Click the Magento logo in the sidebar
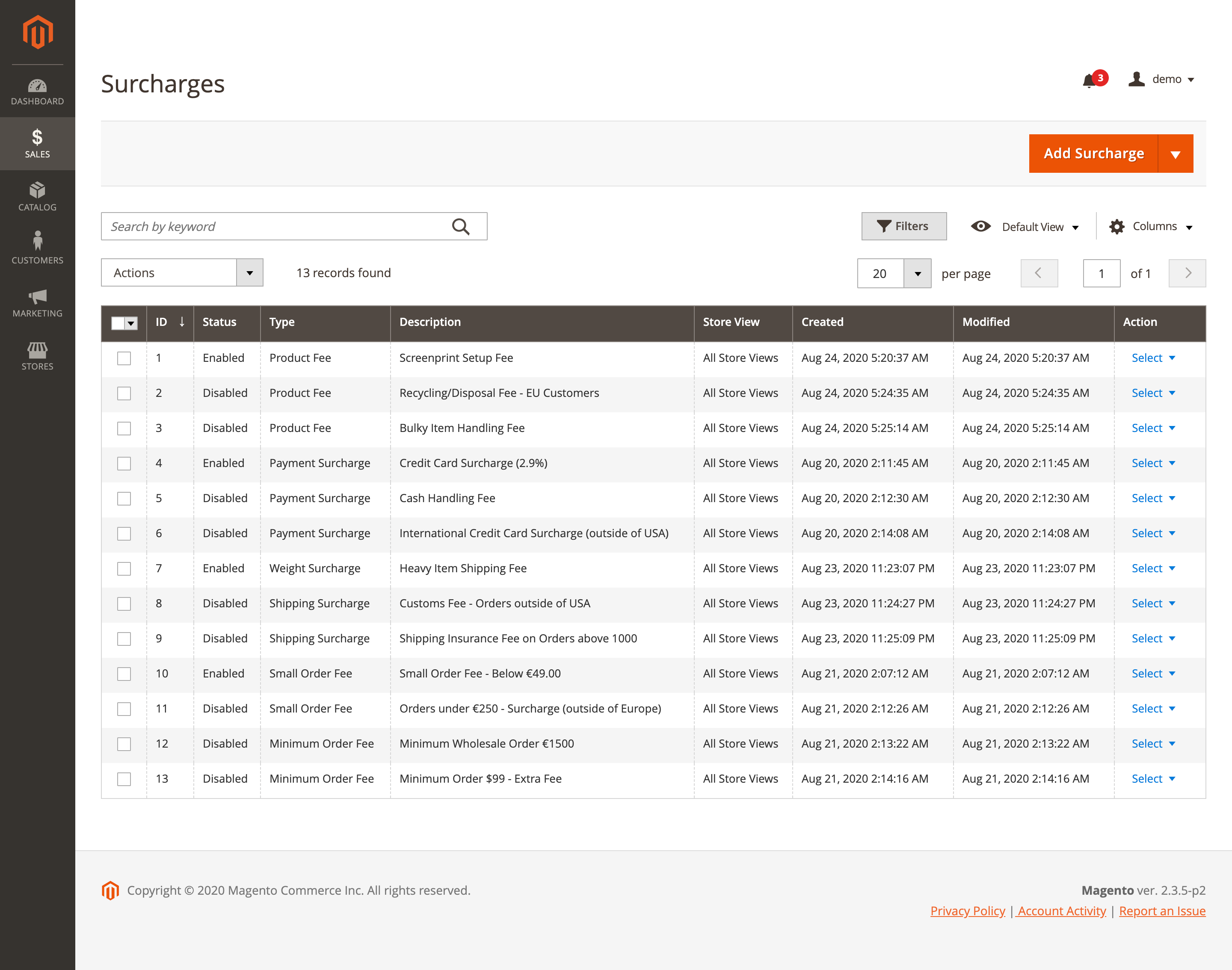The image size is (1232, 970). point(38,33)
